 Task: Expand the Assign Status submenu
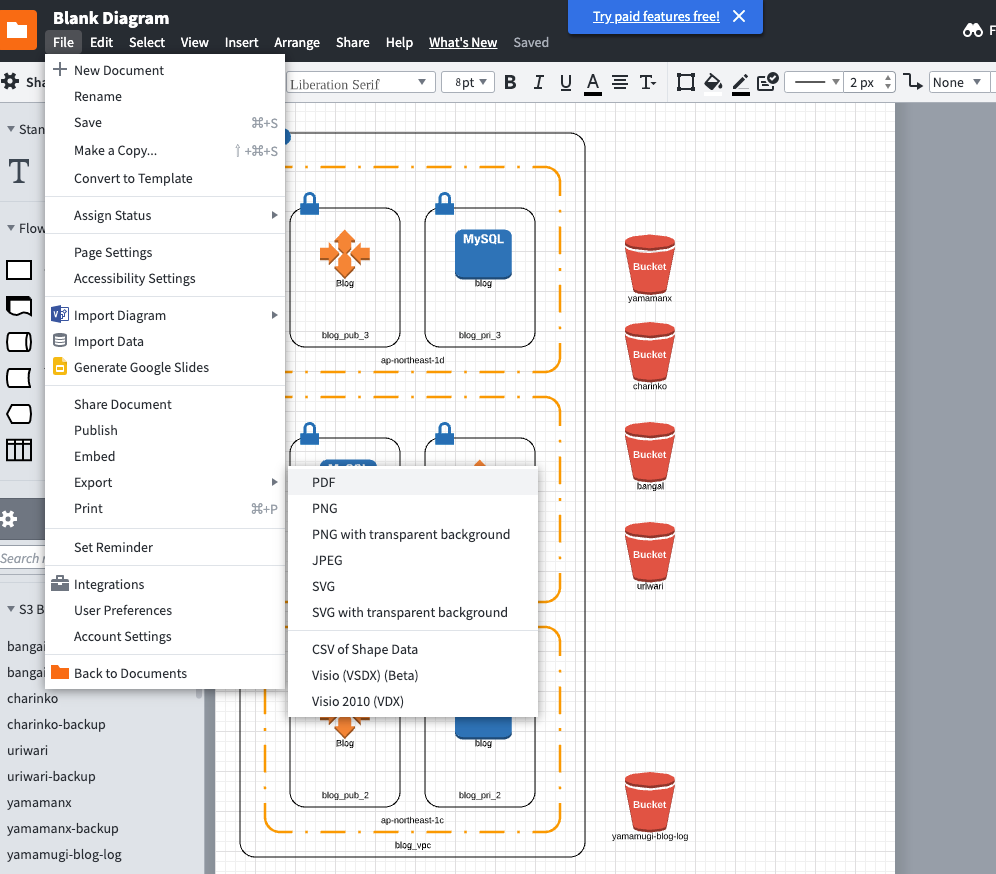click(x=165, y=215)
